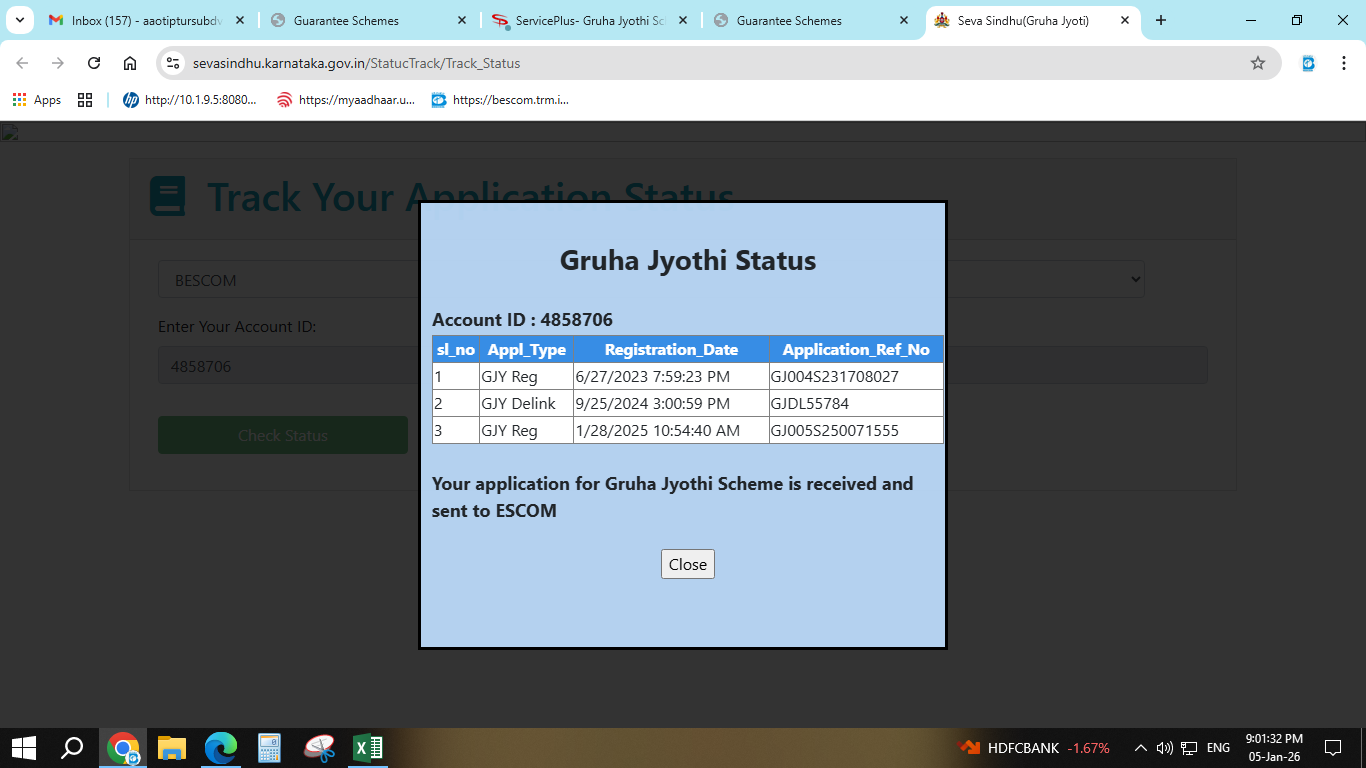Go back to previous page

tap(22, 63)
